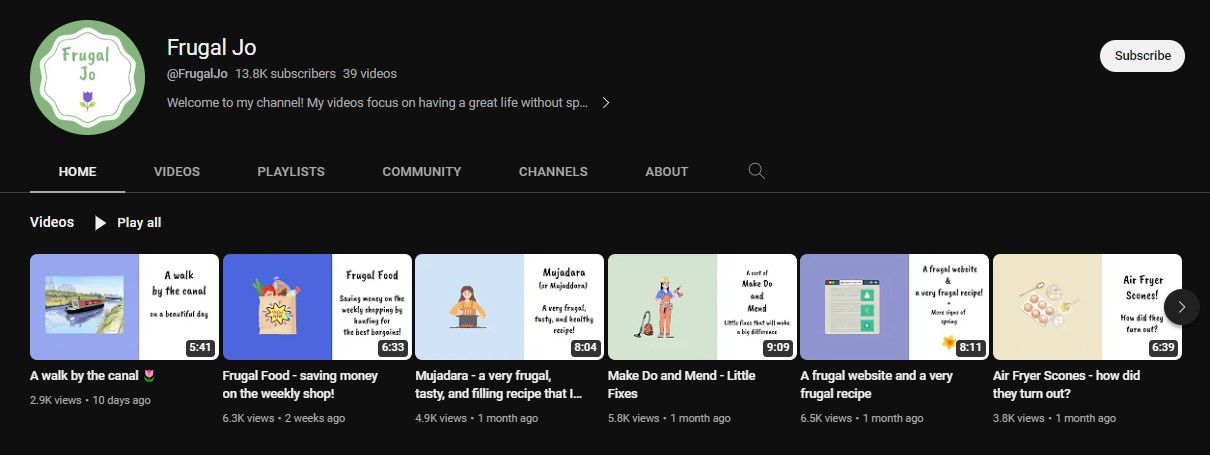Screen dimensions: 1210x455
Task: Open the channel search magnifier icon
Action: point(757,171)
